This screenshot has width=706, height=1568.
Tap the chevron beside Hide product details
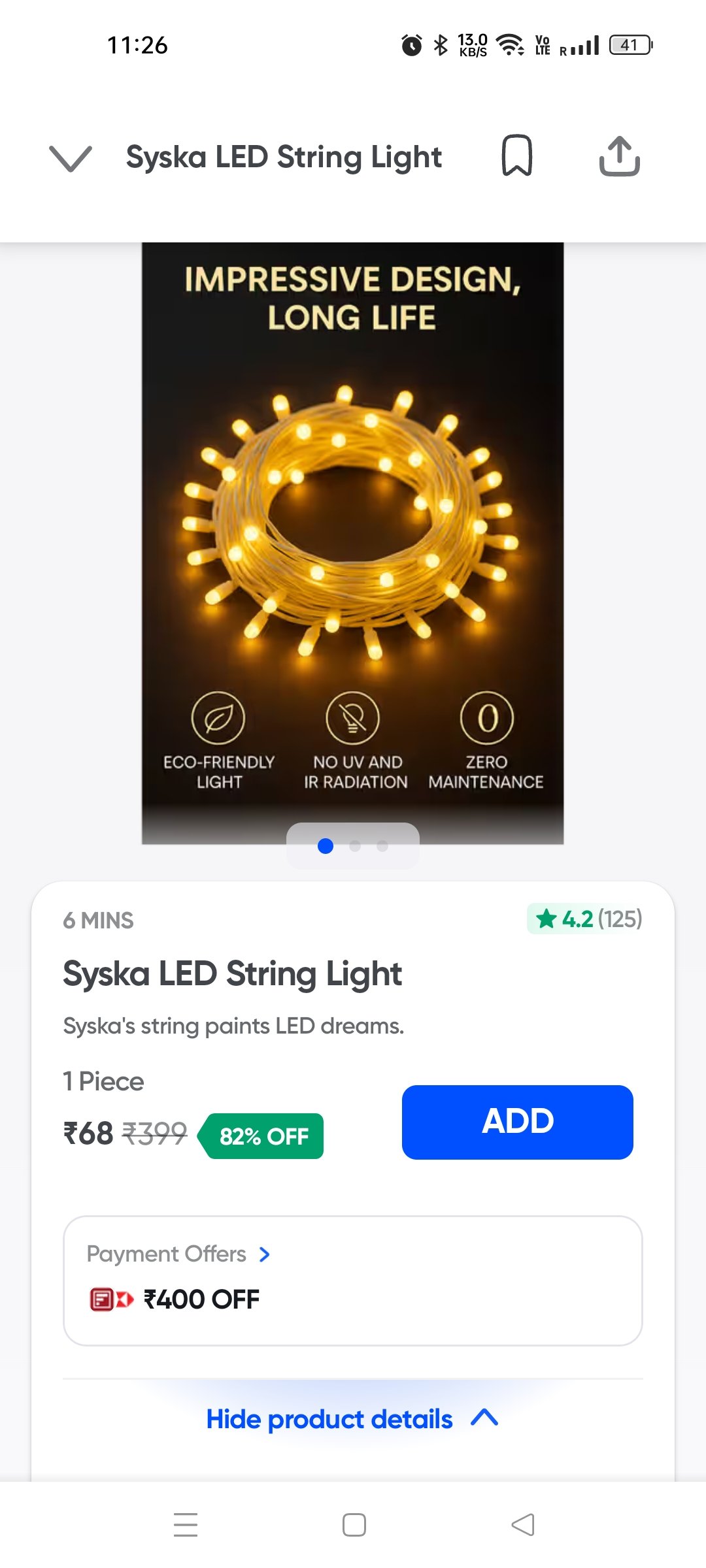pos(484,1418)
